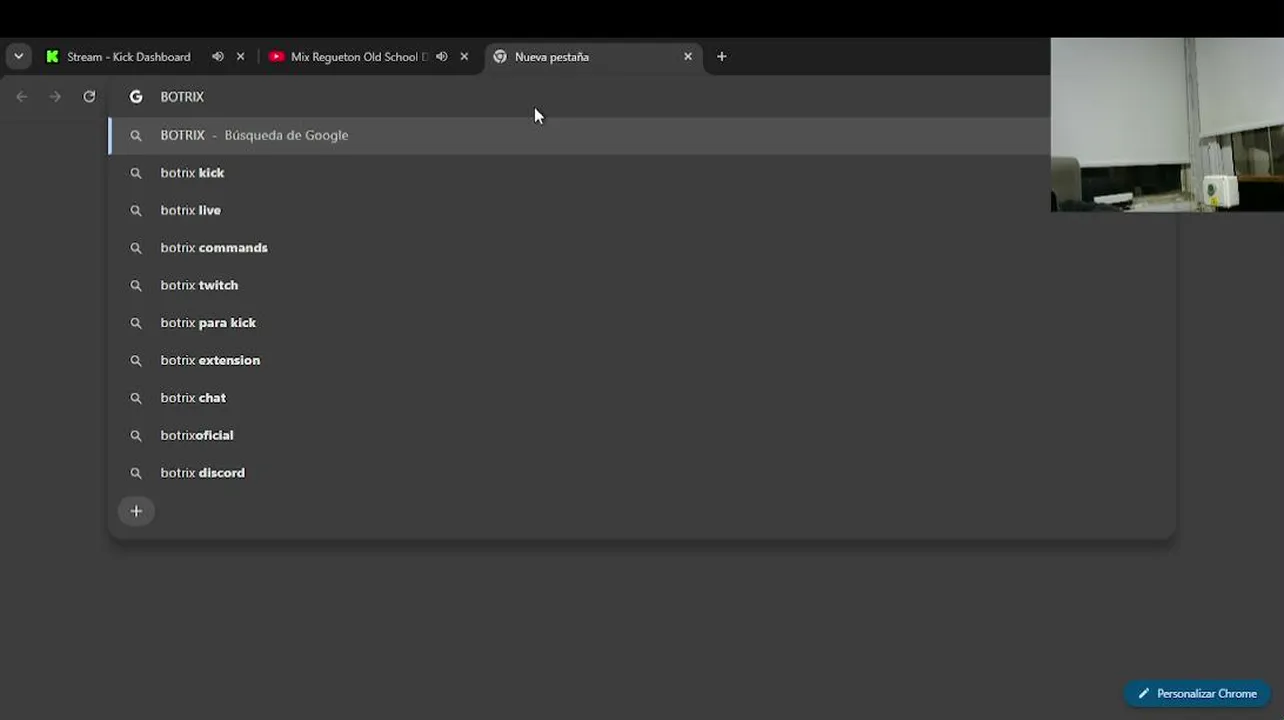
Task: Click the YouTube favicon on the second tab
Action: pos(277,57)
